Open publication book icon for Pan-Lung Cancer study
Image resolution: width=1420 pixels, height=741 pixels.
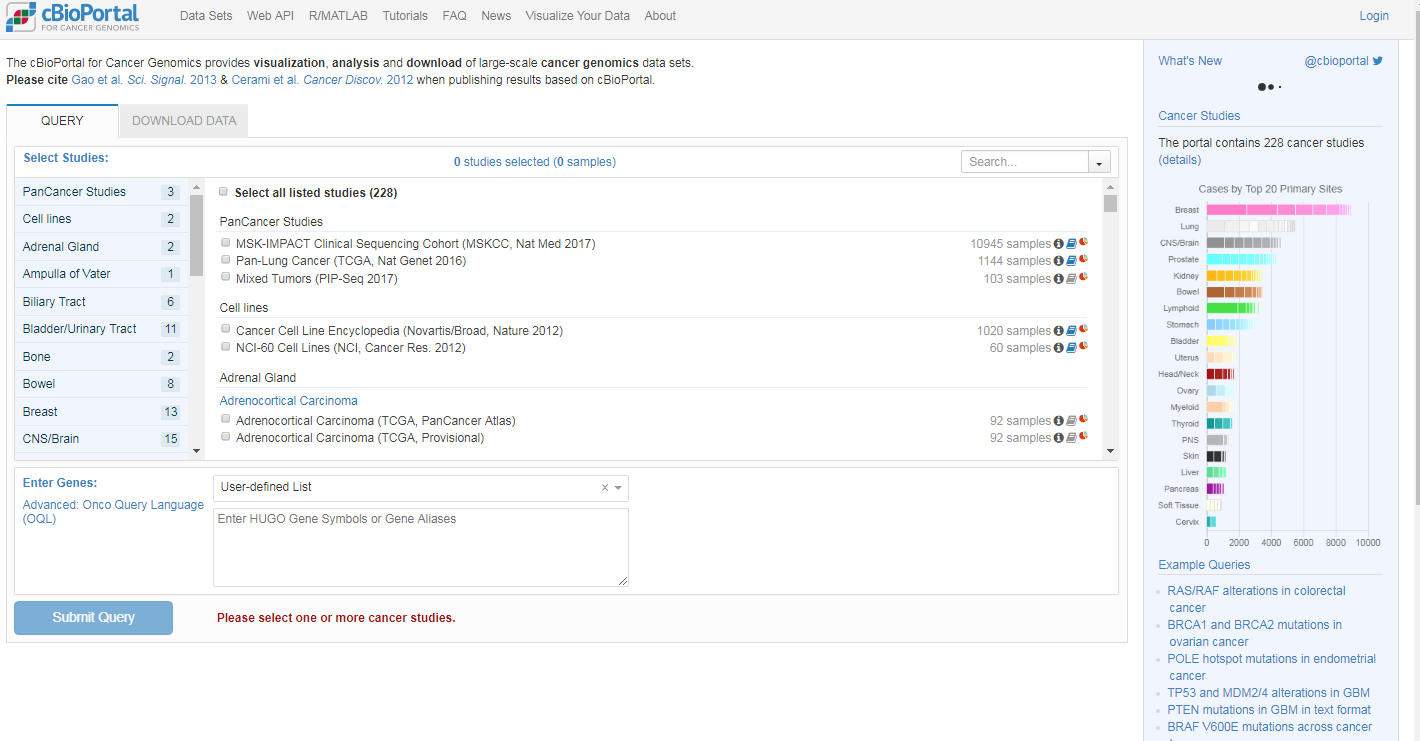pos(1071,261)
